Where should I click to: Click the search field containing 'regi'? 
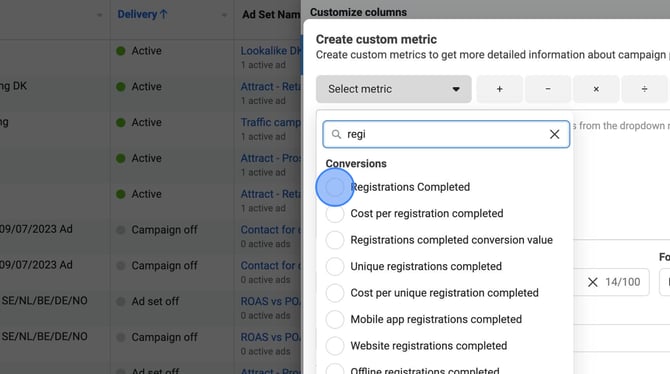tap(446, 134)
